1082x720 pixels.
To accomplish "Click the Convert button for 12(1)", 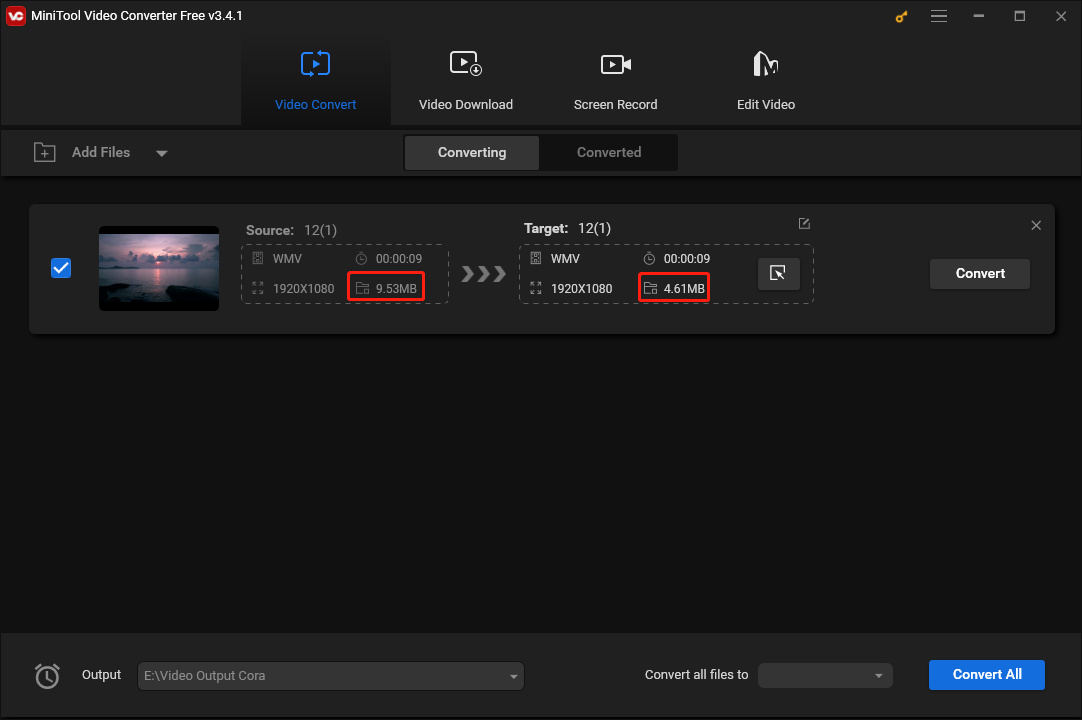I will point(979,273).
